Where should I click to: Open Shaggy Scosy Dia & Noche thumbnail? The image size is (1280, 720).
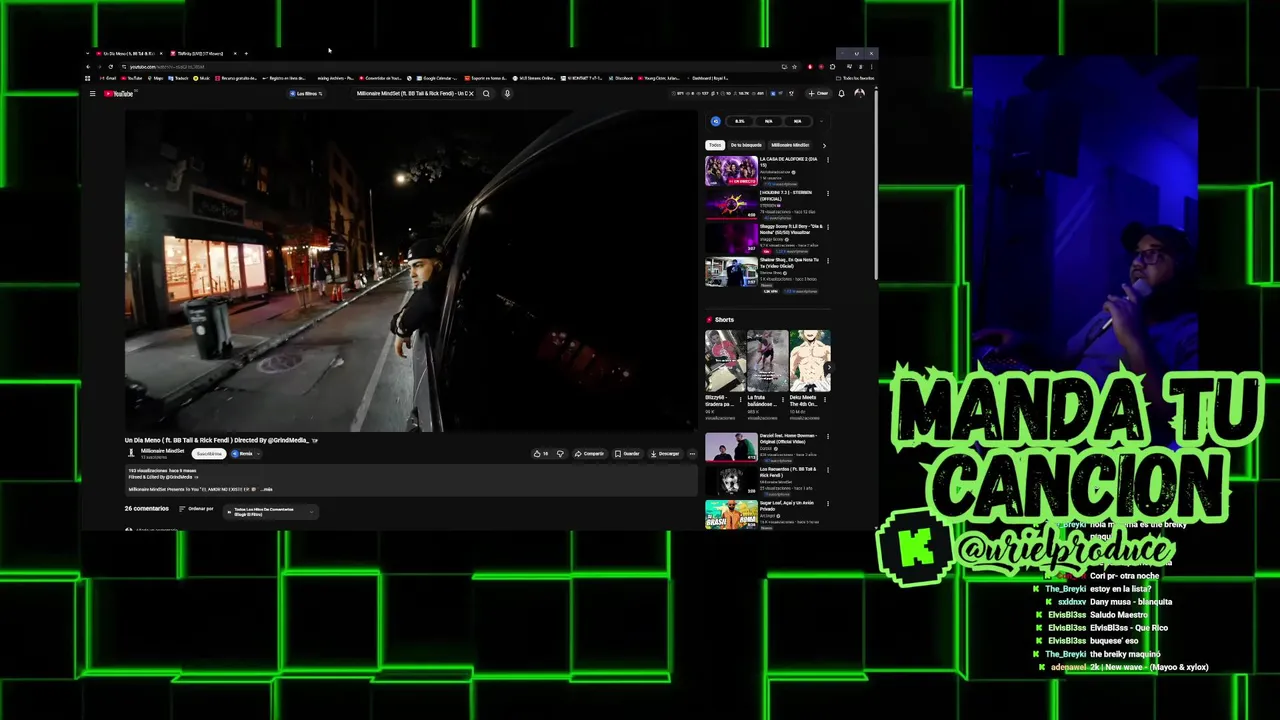(x=731, y=239)
